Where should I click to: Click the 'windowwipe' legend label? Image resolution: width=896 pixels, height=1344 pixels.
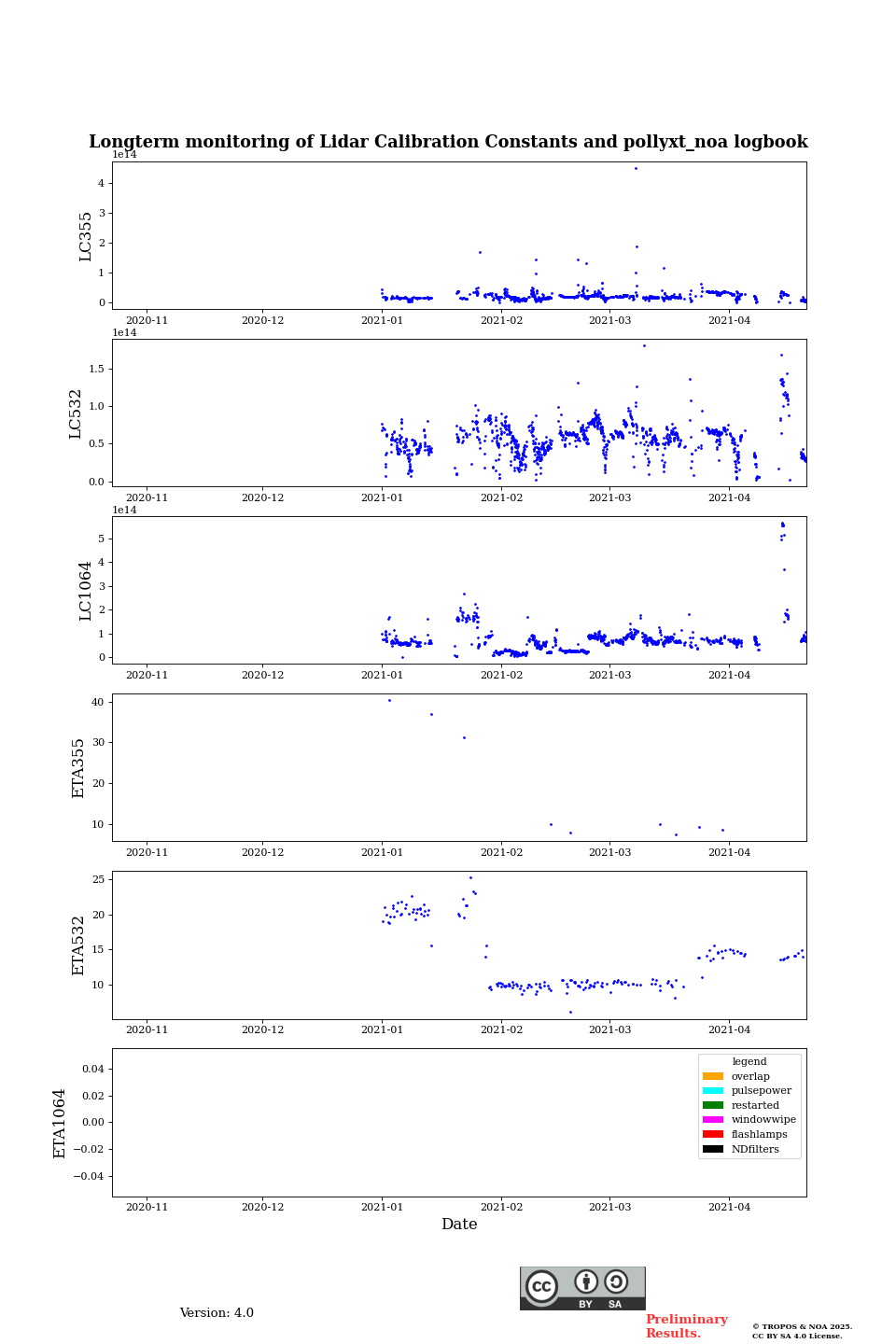(763, 1120)
